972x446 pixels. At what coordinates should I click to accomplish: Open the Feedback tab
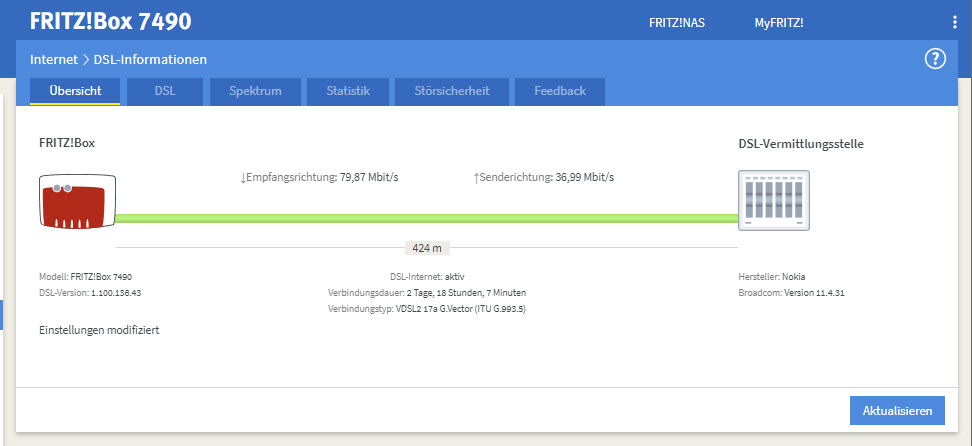pos(560,91)
